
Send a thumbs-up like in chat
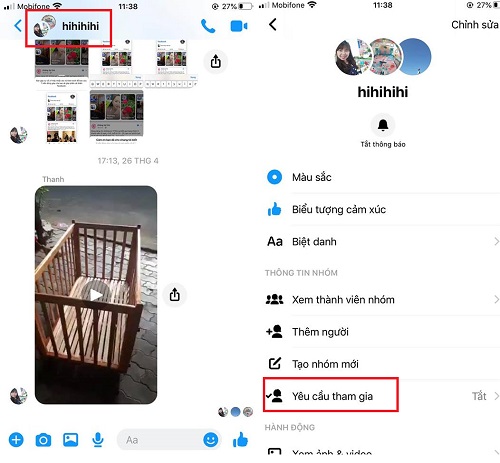pos(240,439)
